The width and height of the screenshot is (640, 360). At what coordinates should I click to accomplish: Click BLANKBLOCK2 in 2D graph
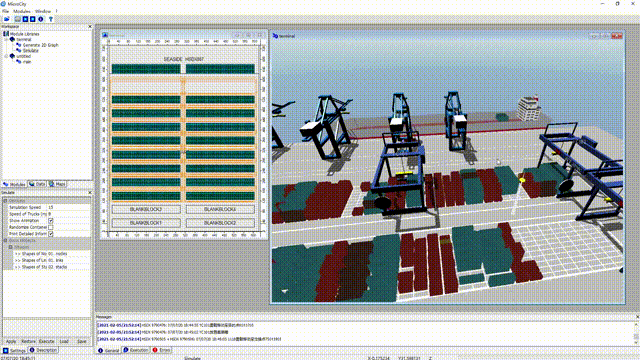coord(220,223)
